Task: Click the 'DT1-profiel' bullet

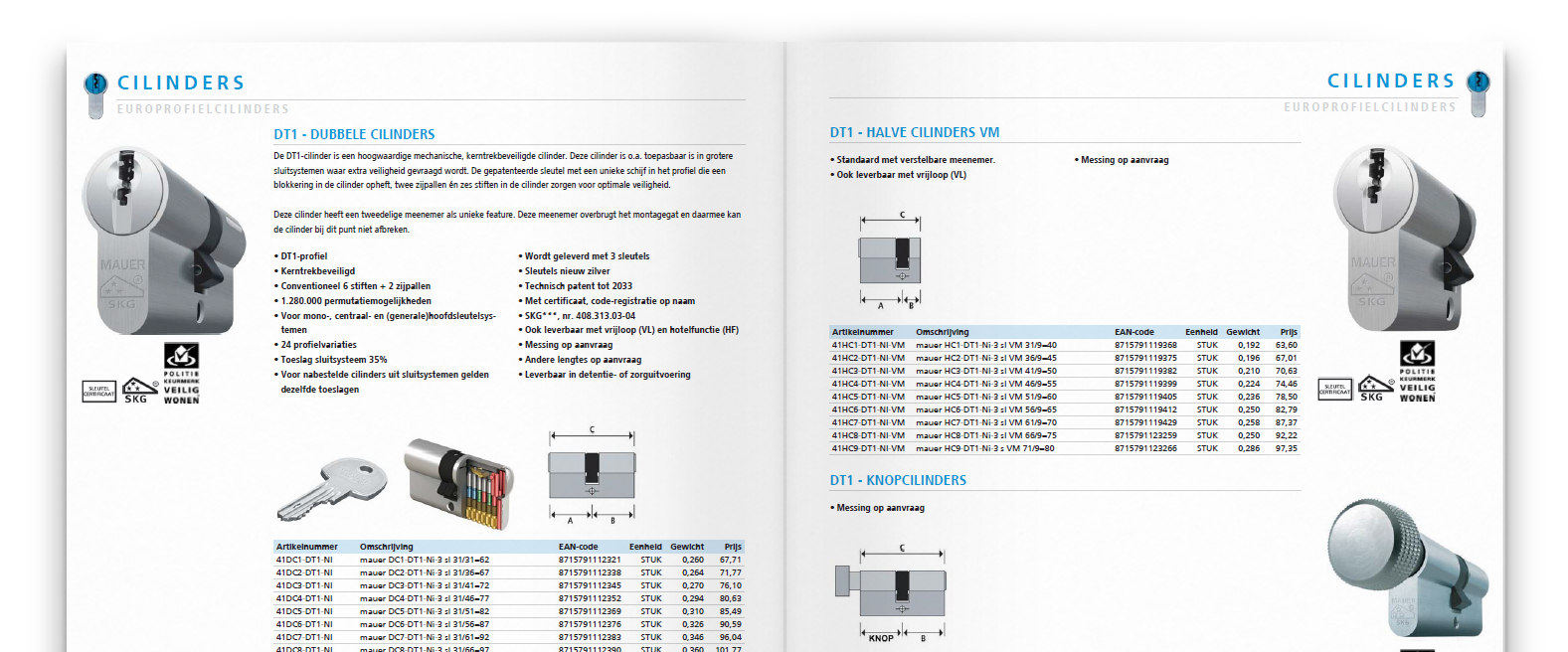Action: [300, 256]
